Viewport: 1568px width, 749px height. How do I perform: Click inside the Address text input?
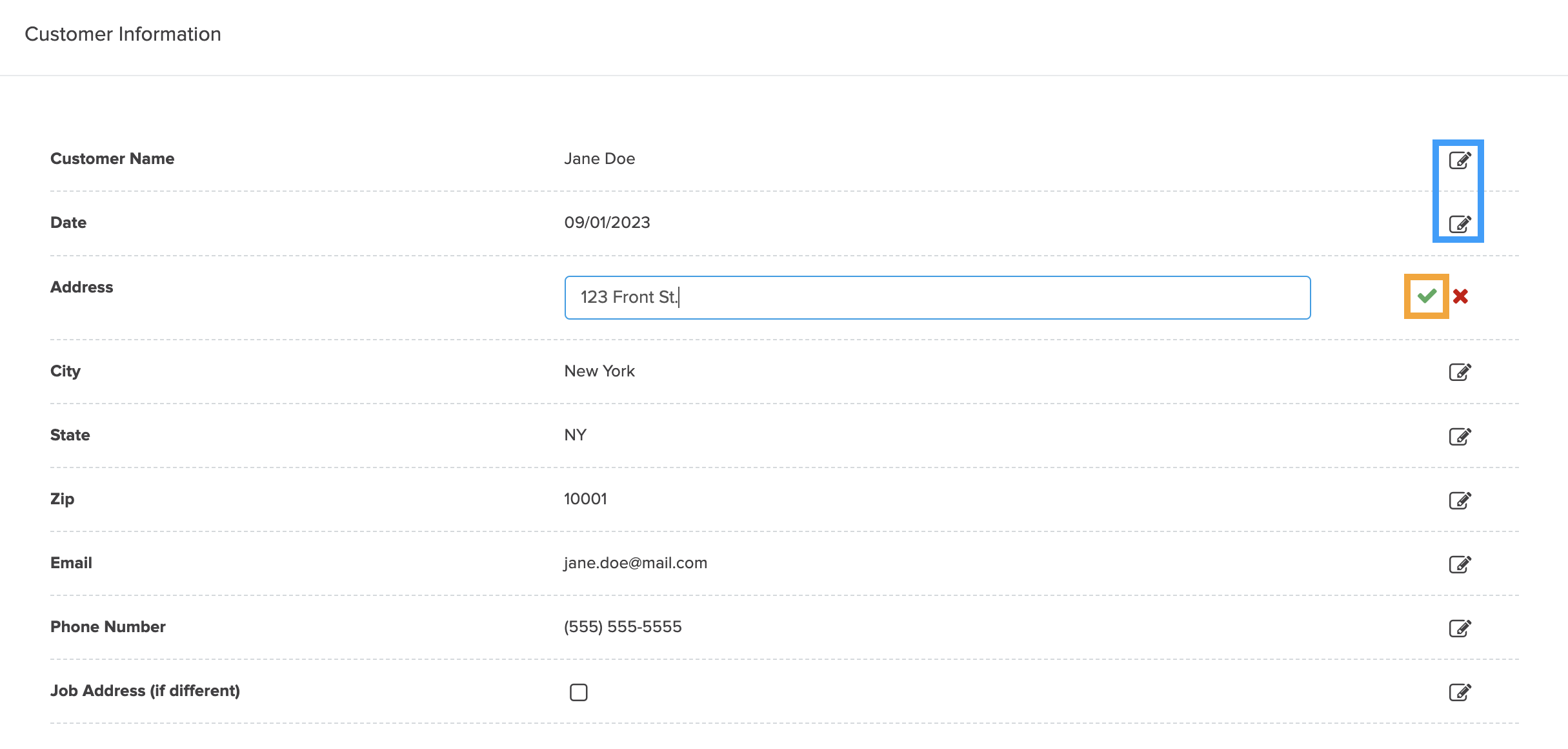tap(936, 298)
